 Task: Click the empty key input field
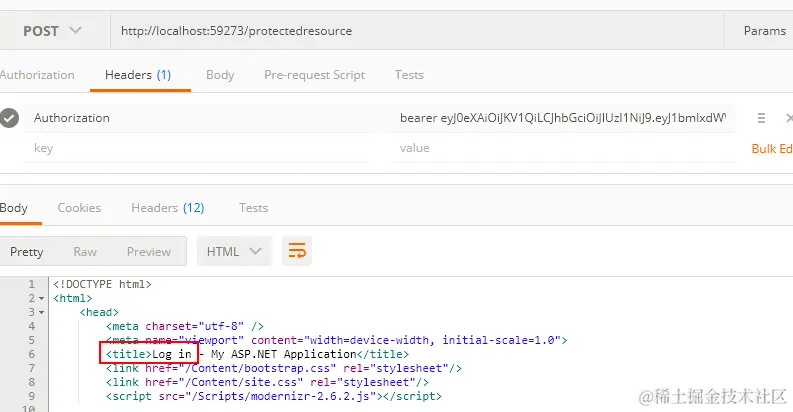tap(197, 148)
